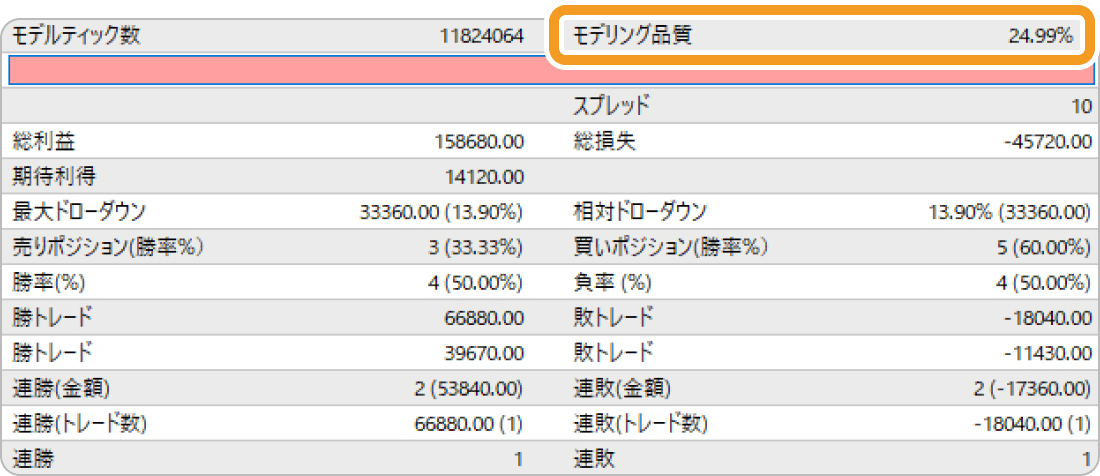
Task: Click the plain 連敗 label with value 1
Action: coord(594,459)
